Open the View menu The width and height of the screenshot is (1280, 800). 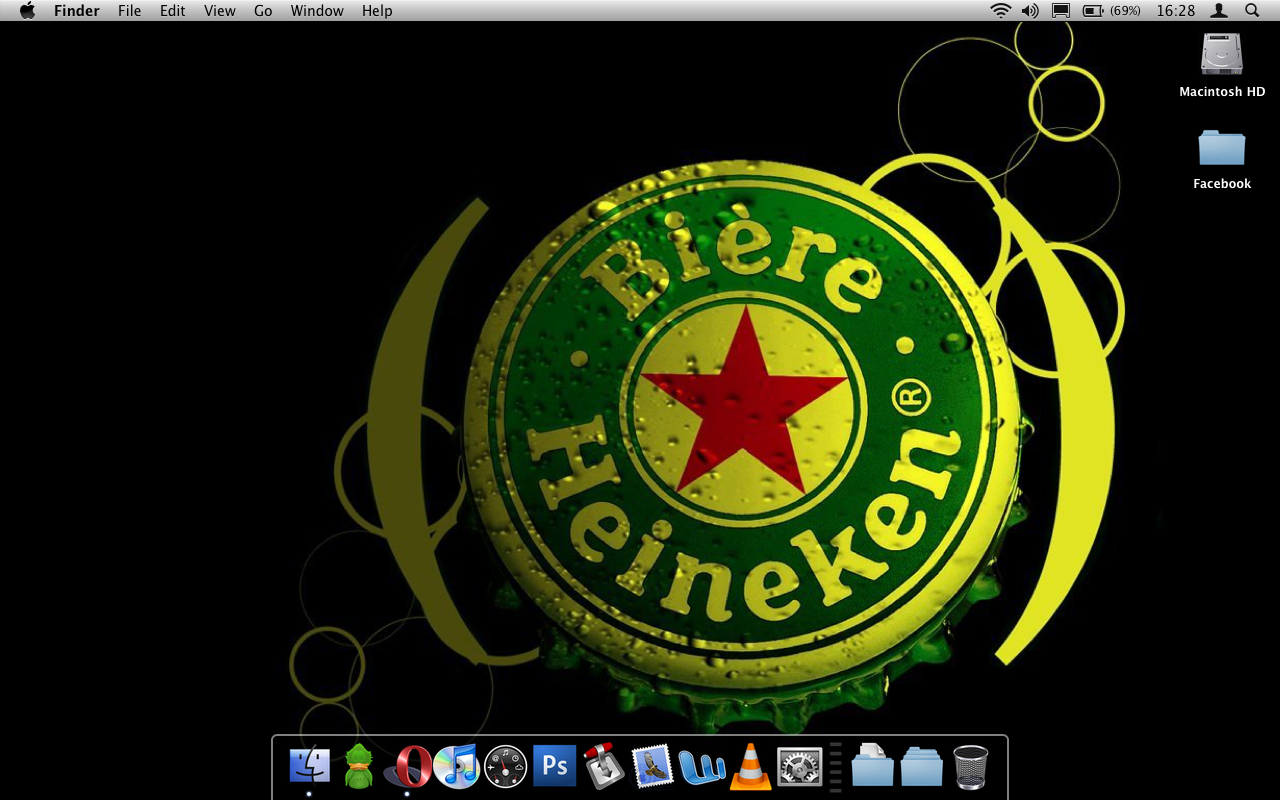coord(219,10)
